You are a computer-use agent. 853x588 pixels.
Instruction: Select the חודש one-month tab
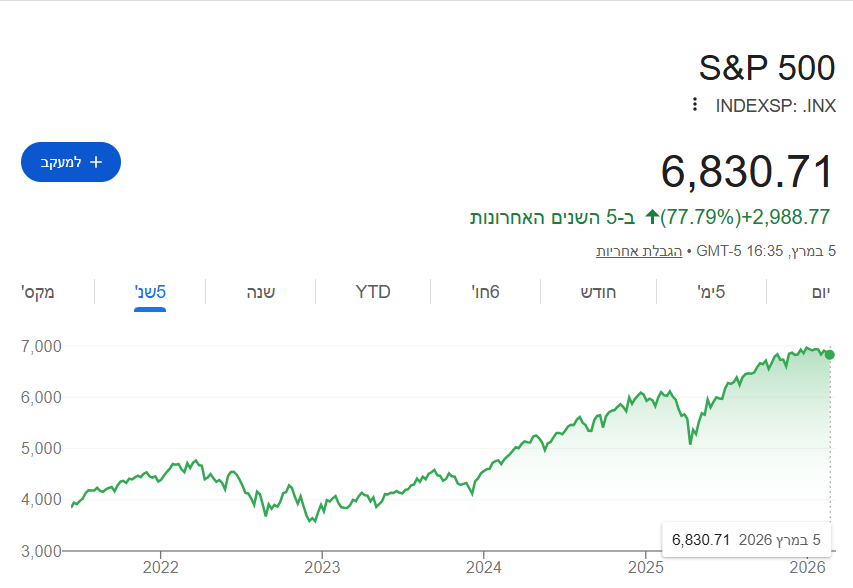coord(598,292)
